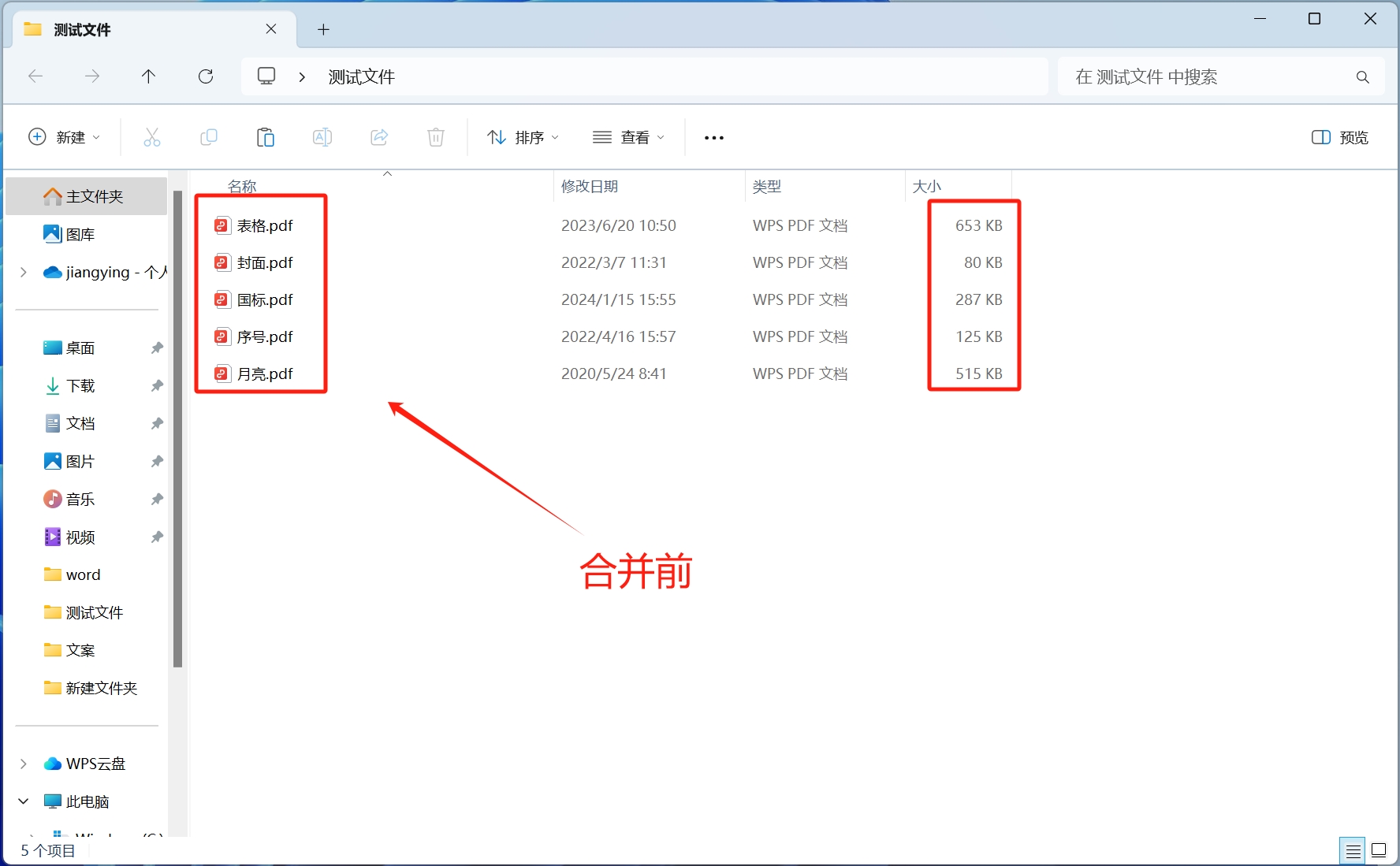This screenshot has width=1400, height=866.
Task: Click the Refresh icon
Action: (206, 76)
